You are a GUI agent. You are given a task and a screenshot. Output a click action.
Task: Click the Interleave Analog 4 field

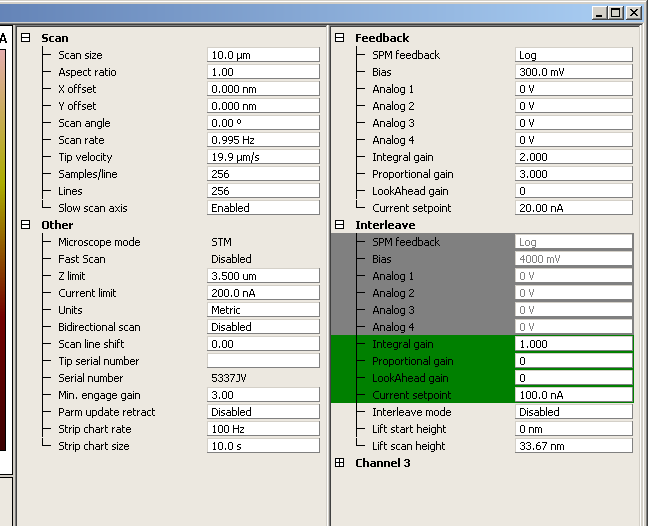(x=574, y=326)
